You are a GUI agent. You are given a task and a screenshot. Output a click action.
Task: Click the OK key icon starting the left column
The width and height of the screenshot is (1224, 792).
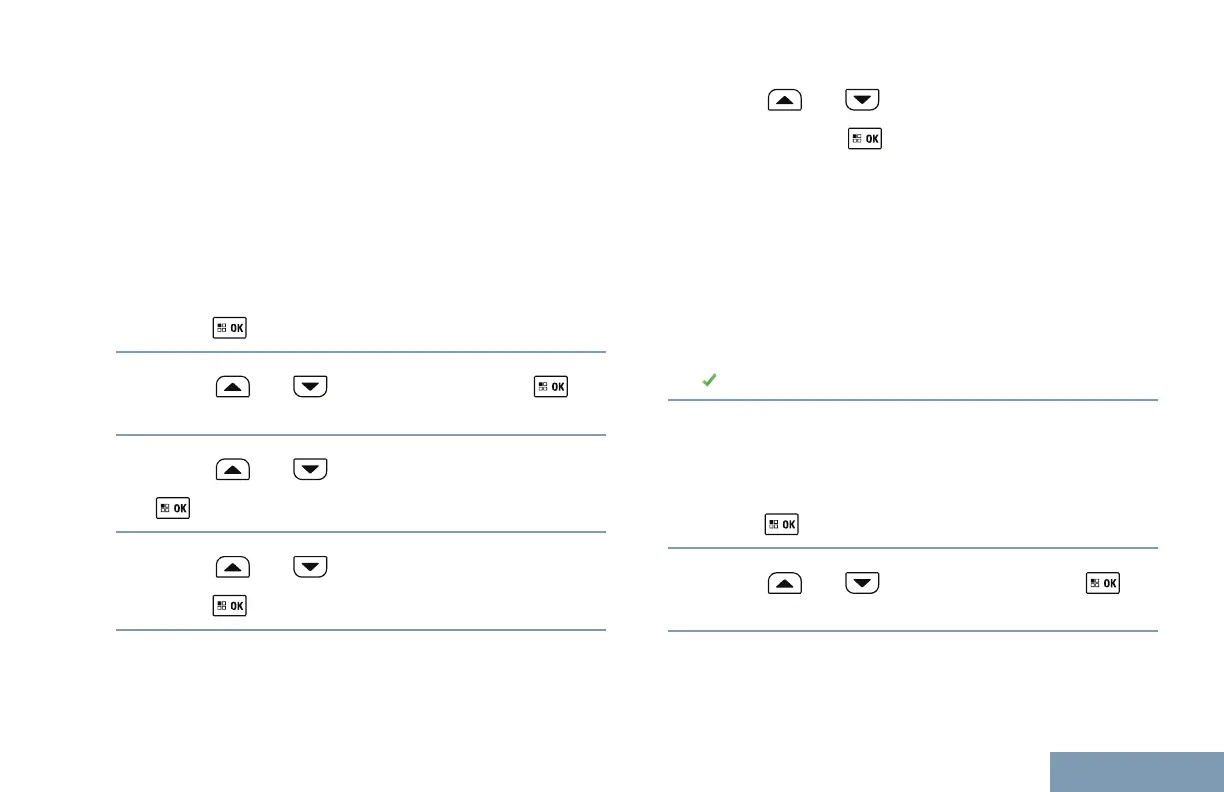click(230, 327)
